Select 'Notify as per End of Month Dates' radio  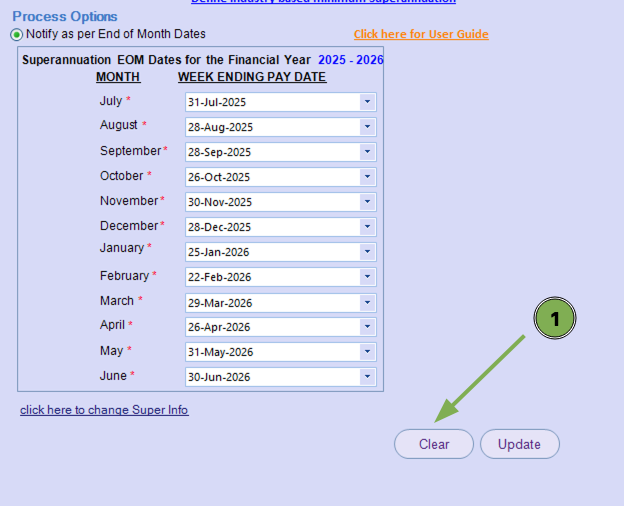tap(17, 35)
